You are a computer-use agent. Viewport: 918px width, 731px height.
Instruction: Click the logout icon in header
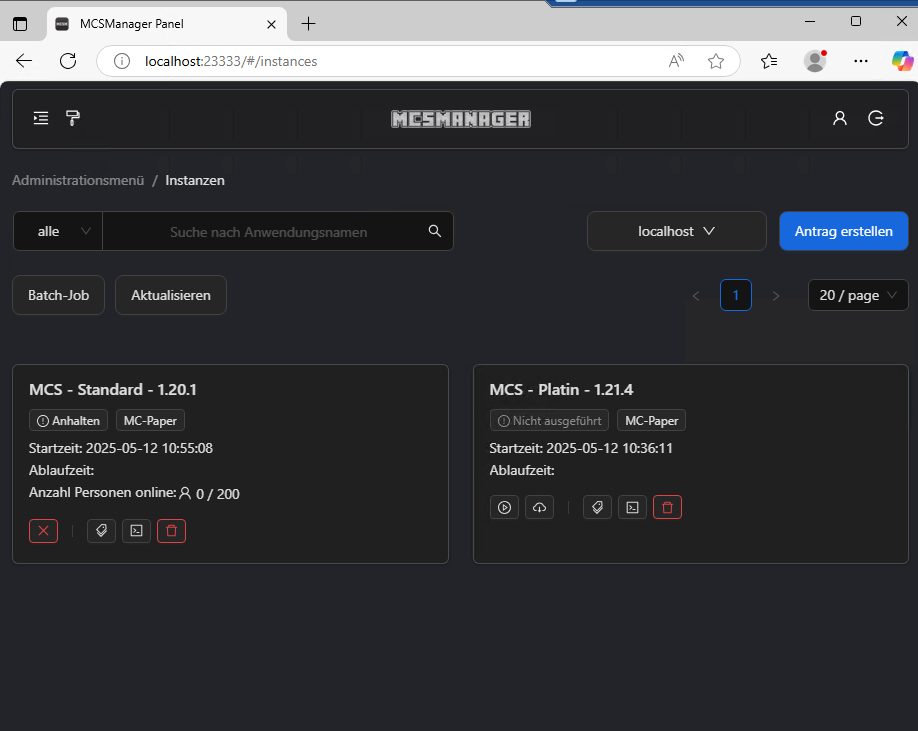point(876,118)
